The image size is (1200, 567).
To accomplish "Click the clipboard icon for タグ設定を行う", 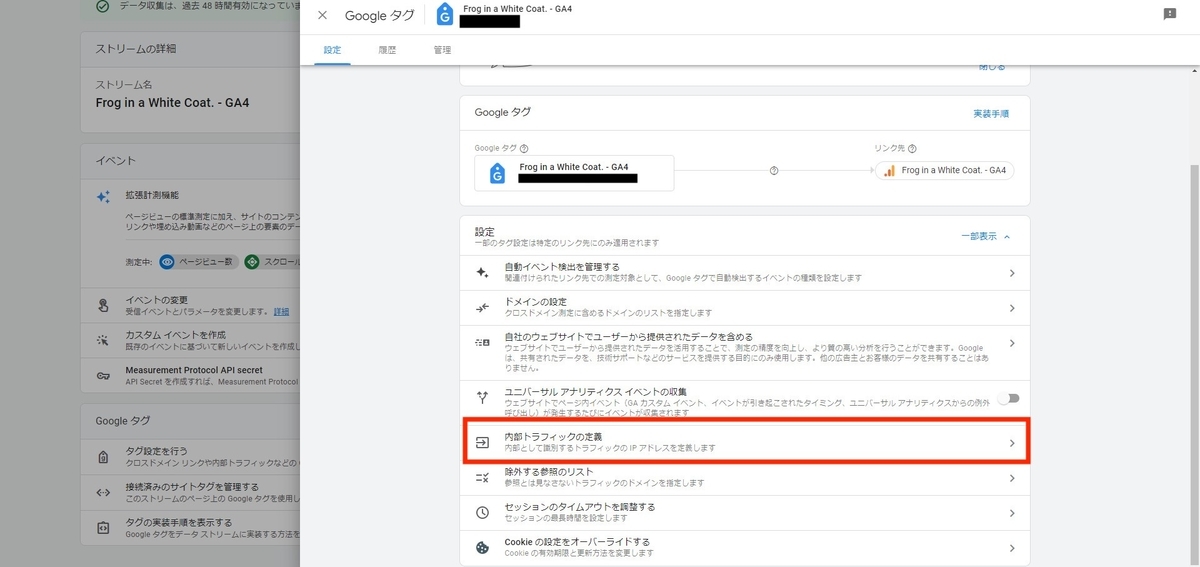I will [x=103, y=457].
